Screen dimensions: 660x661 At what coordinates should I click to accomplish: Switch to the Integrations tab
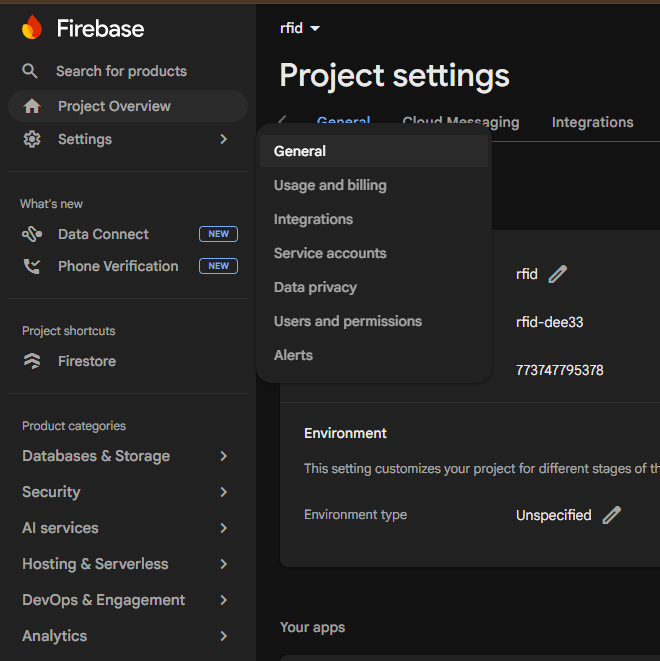click(592, 122)
